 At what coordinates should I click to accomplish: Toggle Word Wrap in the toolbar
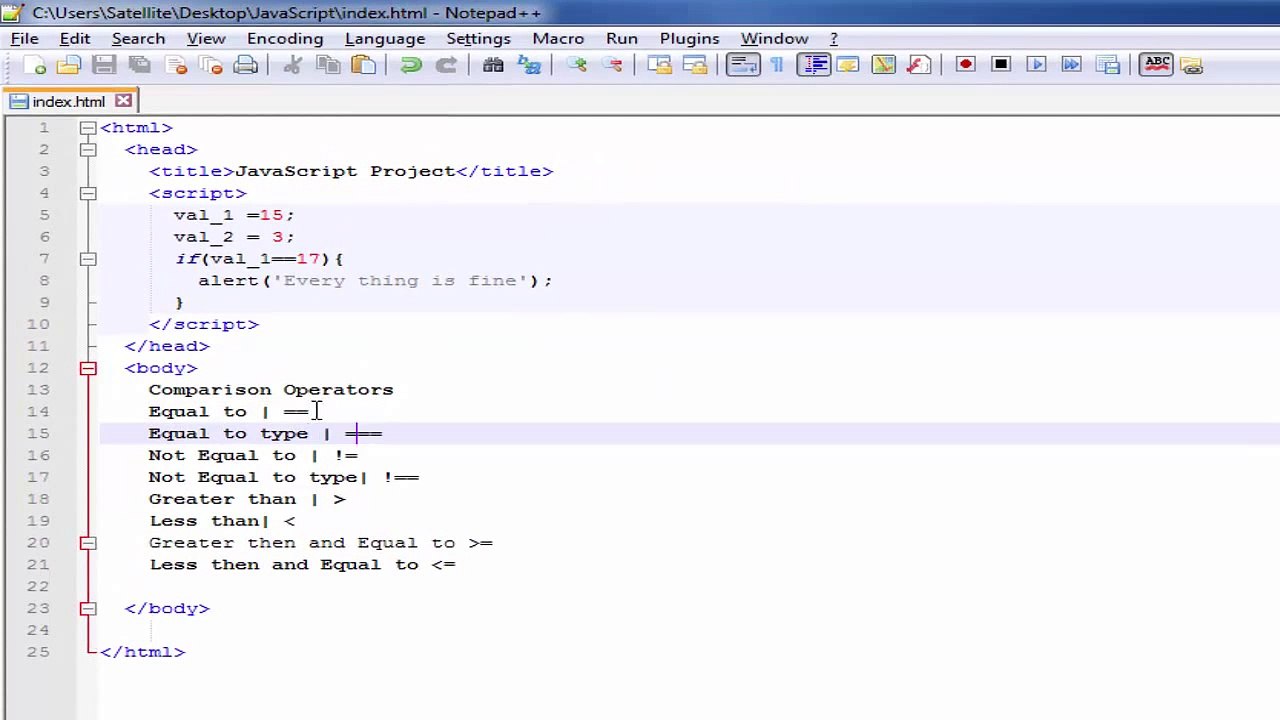(743, 65)
